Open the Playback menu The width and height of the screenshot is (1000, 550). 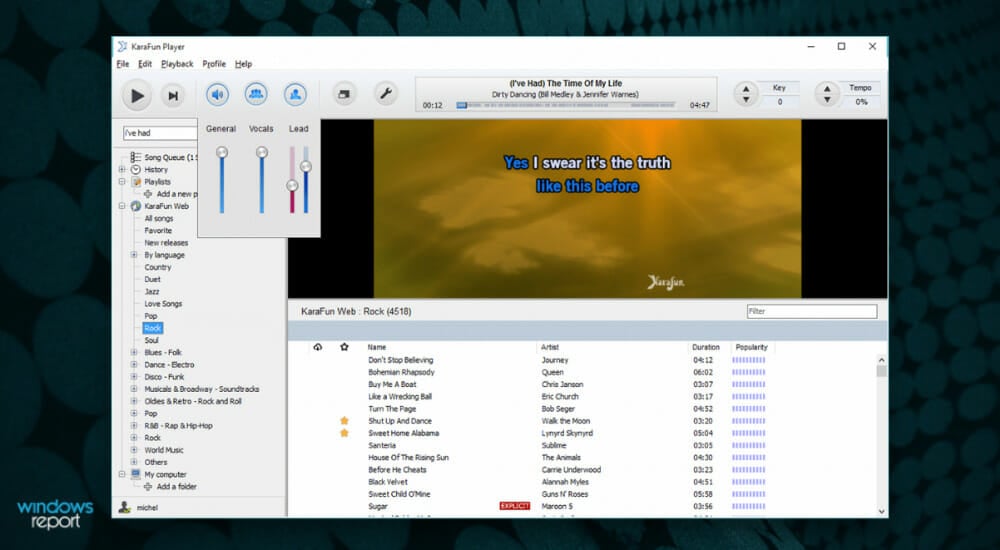[177, 64]
